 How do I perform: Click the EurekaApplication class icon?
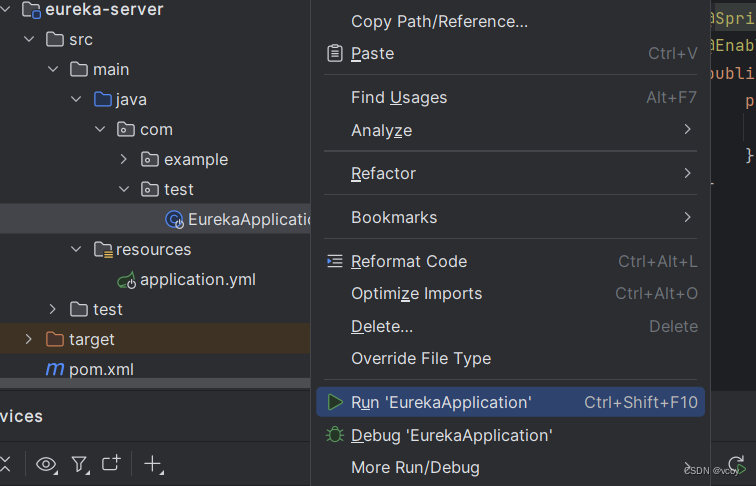point(174,219)
